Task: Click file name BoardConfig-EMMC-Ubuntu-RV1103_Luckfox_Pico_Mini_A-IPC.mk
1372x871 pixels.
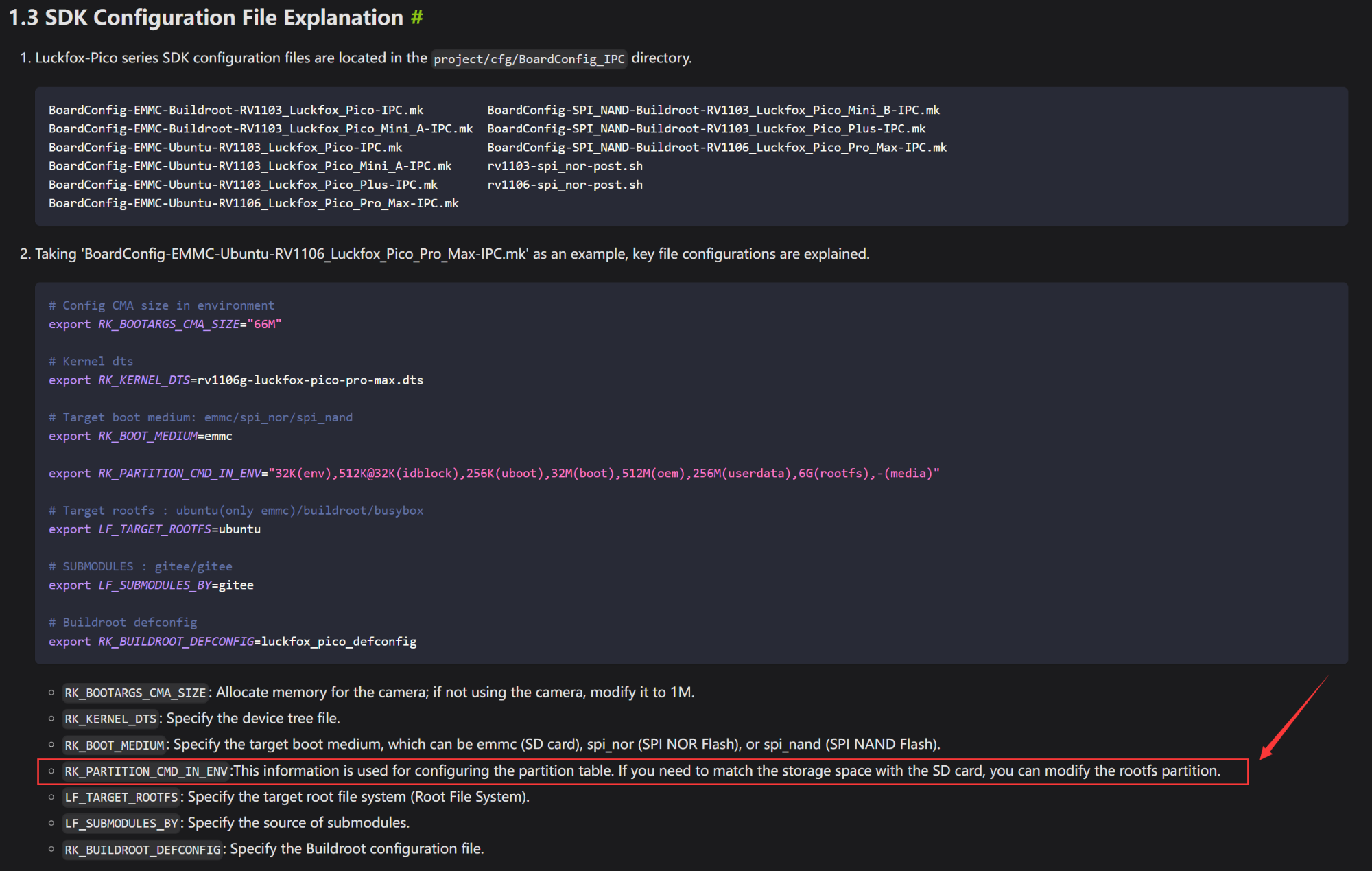Action: click(250, 165)
